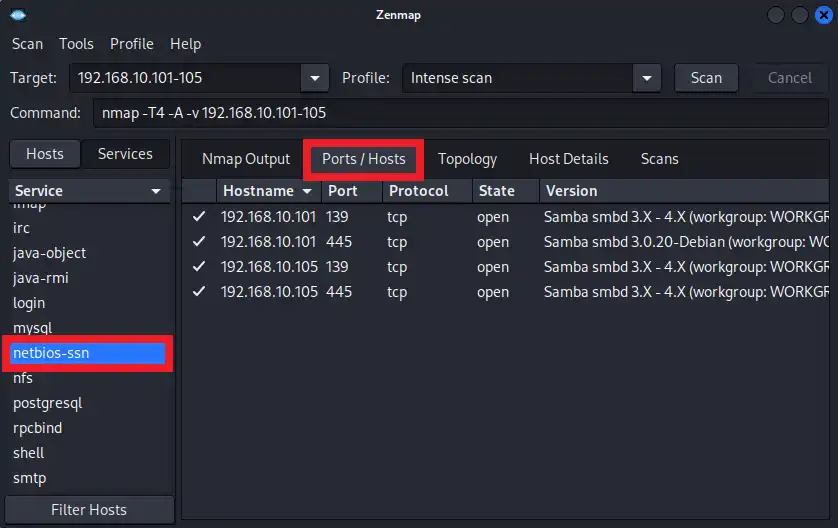Select the netbios-ssn service
This screenshot has width=838, height=528.
88,353
